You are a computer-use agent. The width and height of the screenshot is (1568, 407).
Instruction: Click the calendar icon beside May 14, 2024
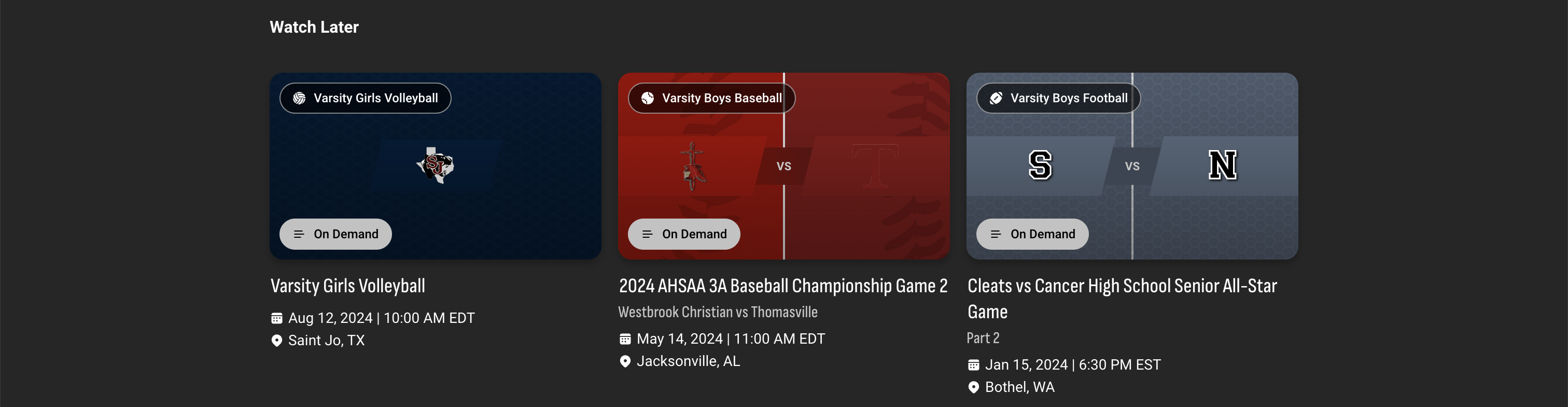pos(626,338)
